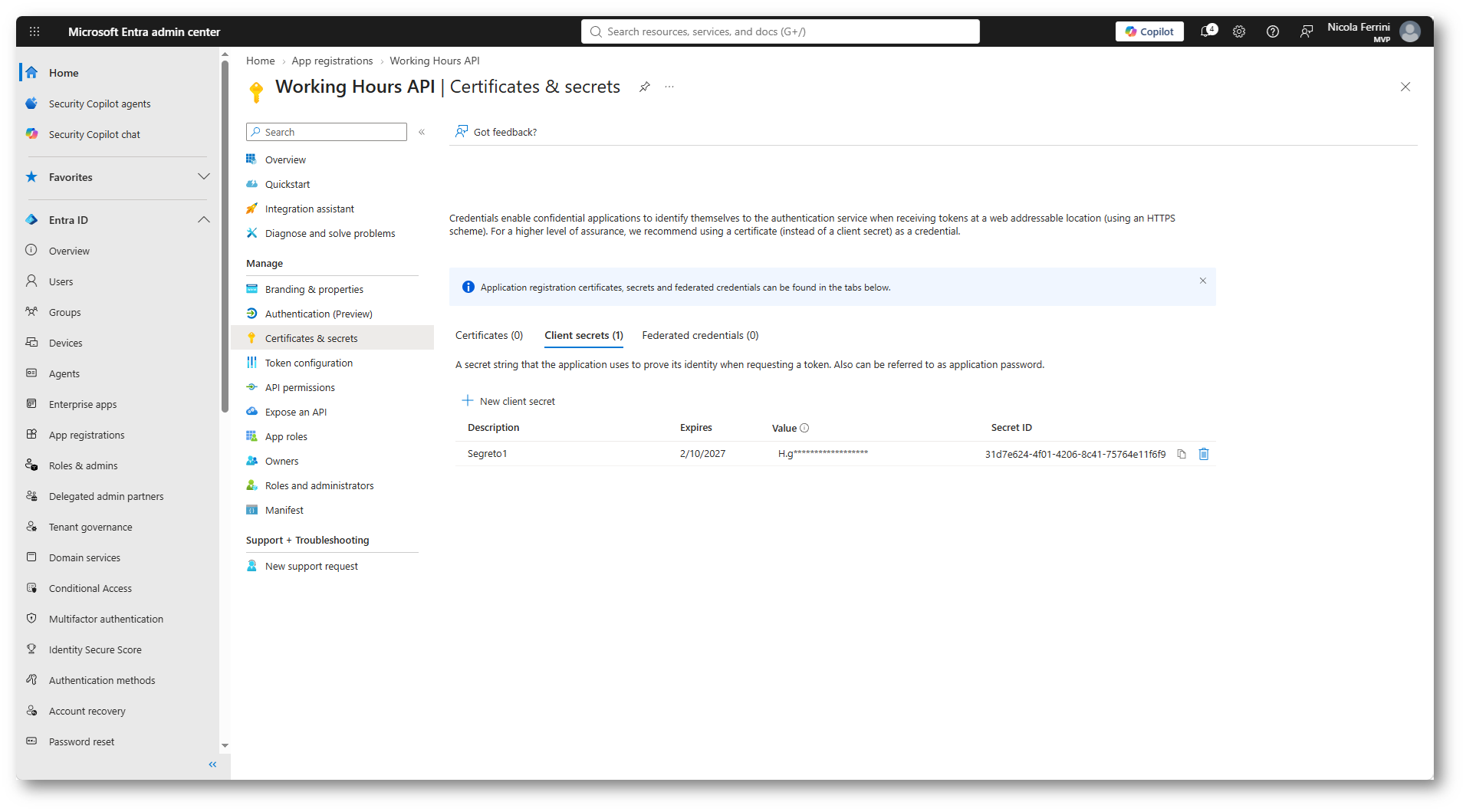Viewport: 1466px width, 812px height.
Task: Collapse the left navigation sidebar
Action: 213,764
